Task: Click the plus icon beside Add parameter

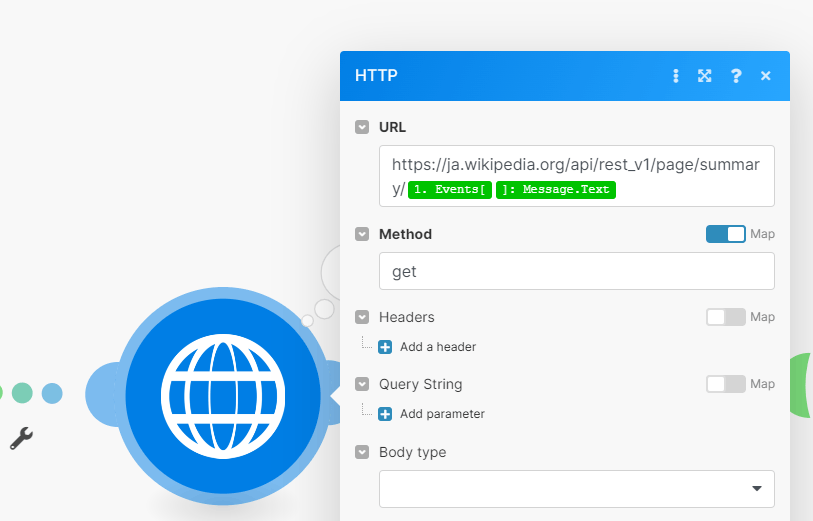Action: (385, 414)
